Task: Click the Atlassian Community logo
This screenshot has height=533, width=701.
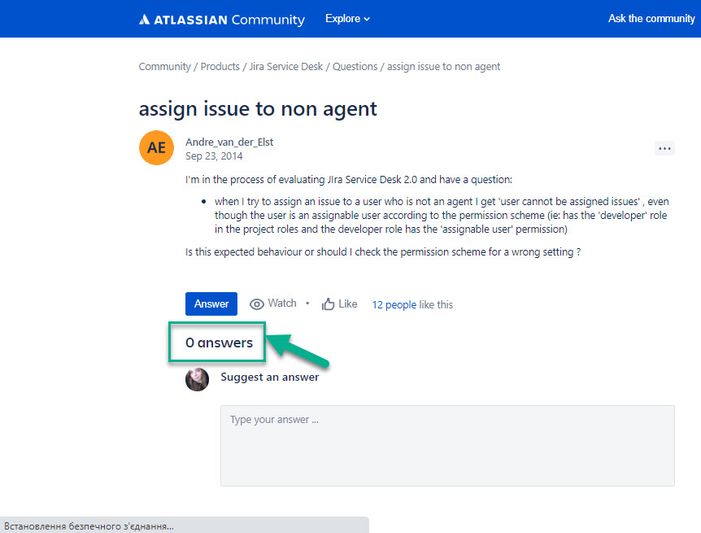Action: click(x=222, y=19)
